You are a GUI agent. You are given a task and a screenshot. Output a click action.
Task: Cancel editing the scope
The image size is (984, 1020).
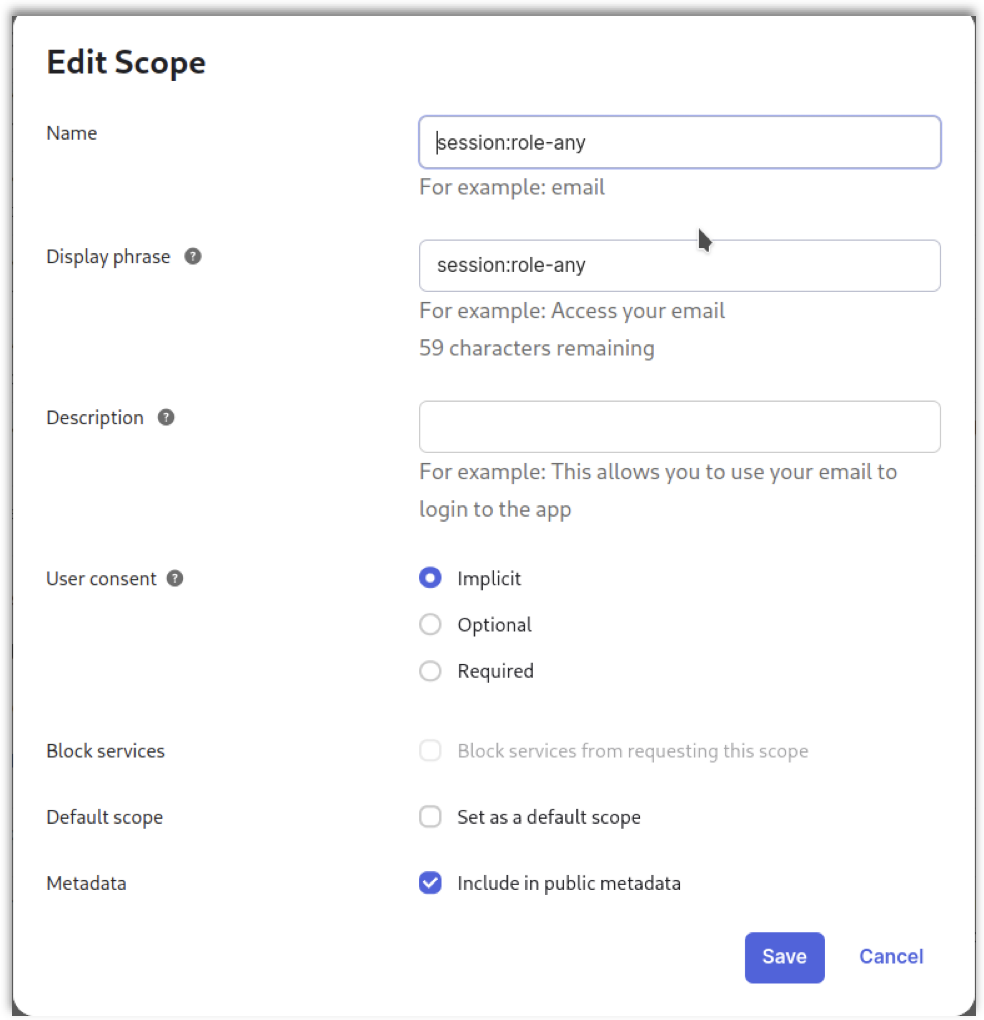891,957
